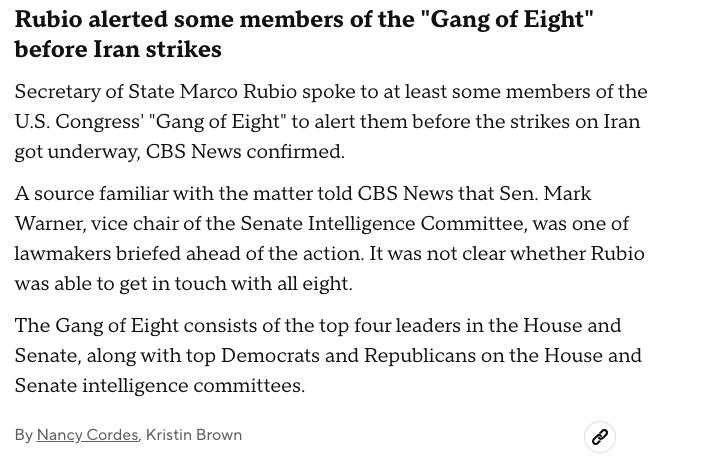The image size is (718, 458).
Task: Click "U.S. Congress'" in the first paragraph
Action: point(78,122)
